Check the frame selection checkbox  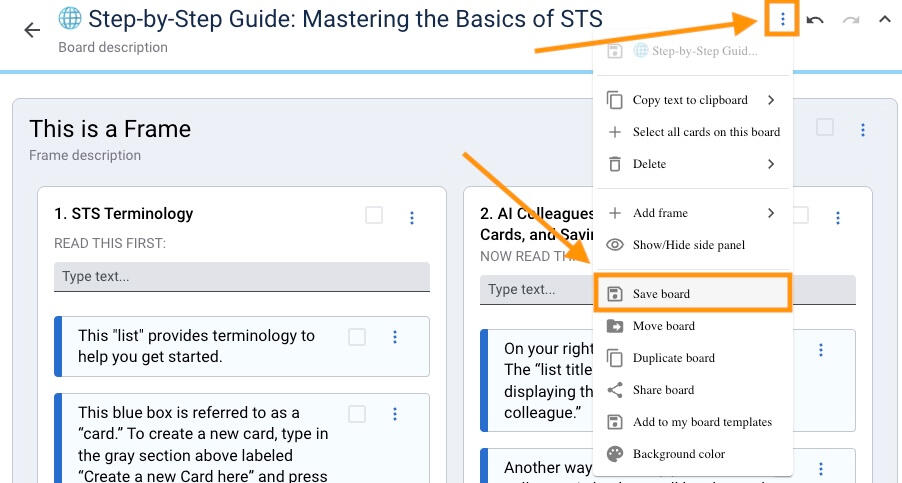click(x=824, y=128)
